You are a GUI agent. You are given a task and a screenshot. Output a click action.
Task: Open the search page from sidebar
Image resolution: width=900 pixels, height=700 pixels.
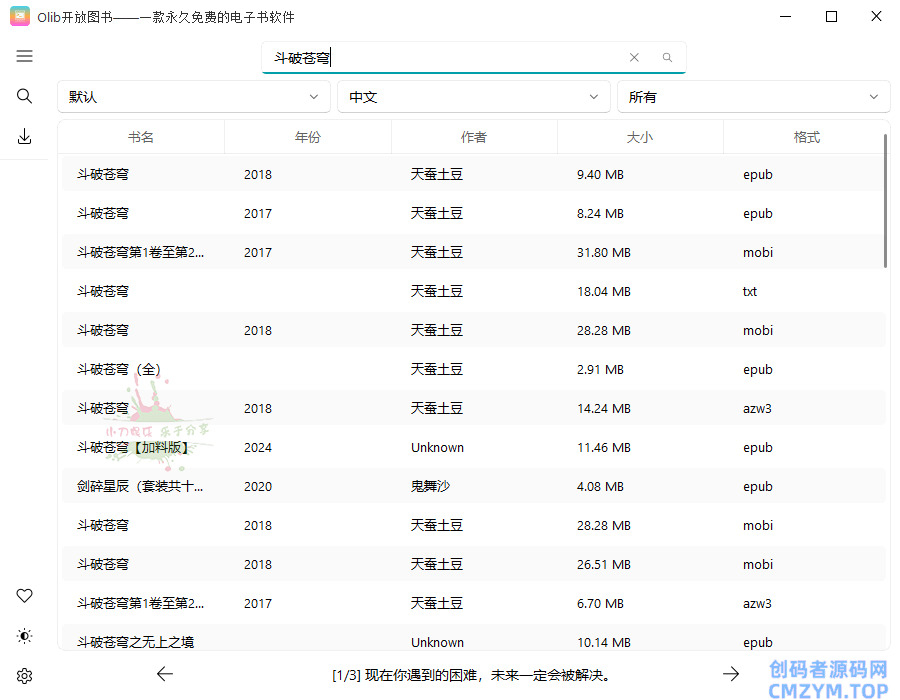pos(24,96)
